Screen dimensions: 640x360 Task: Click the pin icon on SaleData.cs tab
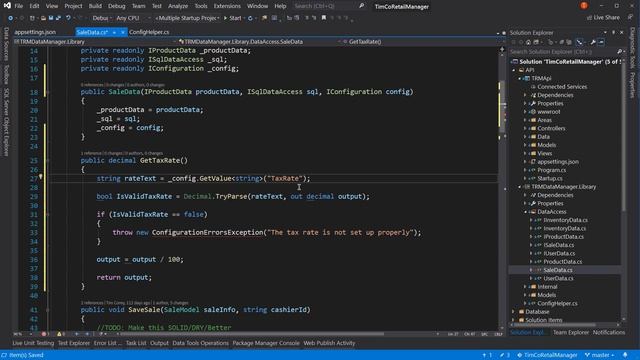[114, 32]
